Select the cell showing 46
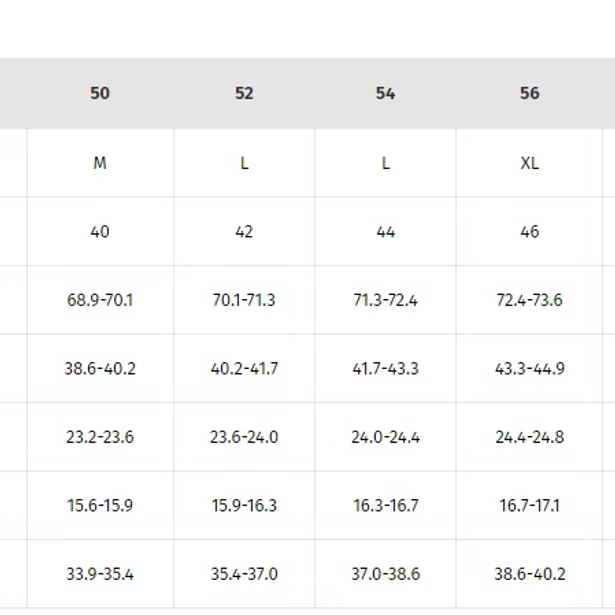 529,231
